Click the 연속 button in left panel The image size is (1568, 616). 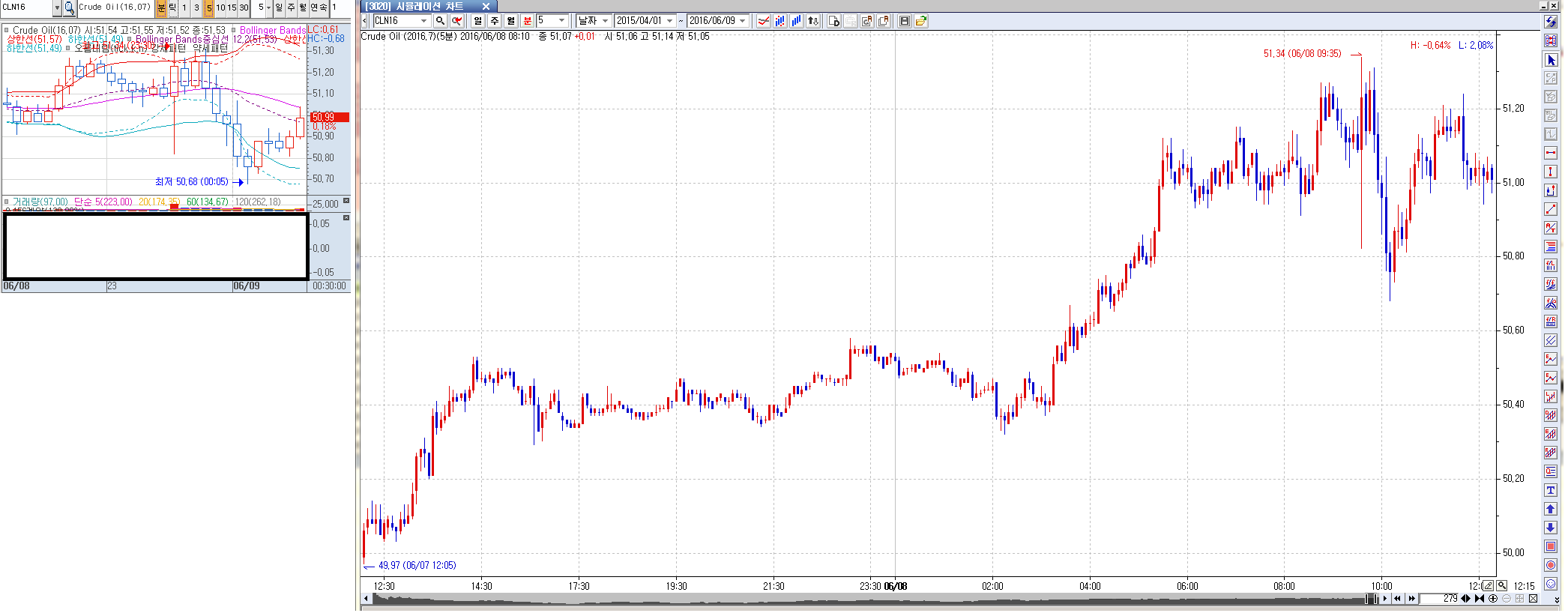319,7
